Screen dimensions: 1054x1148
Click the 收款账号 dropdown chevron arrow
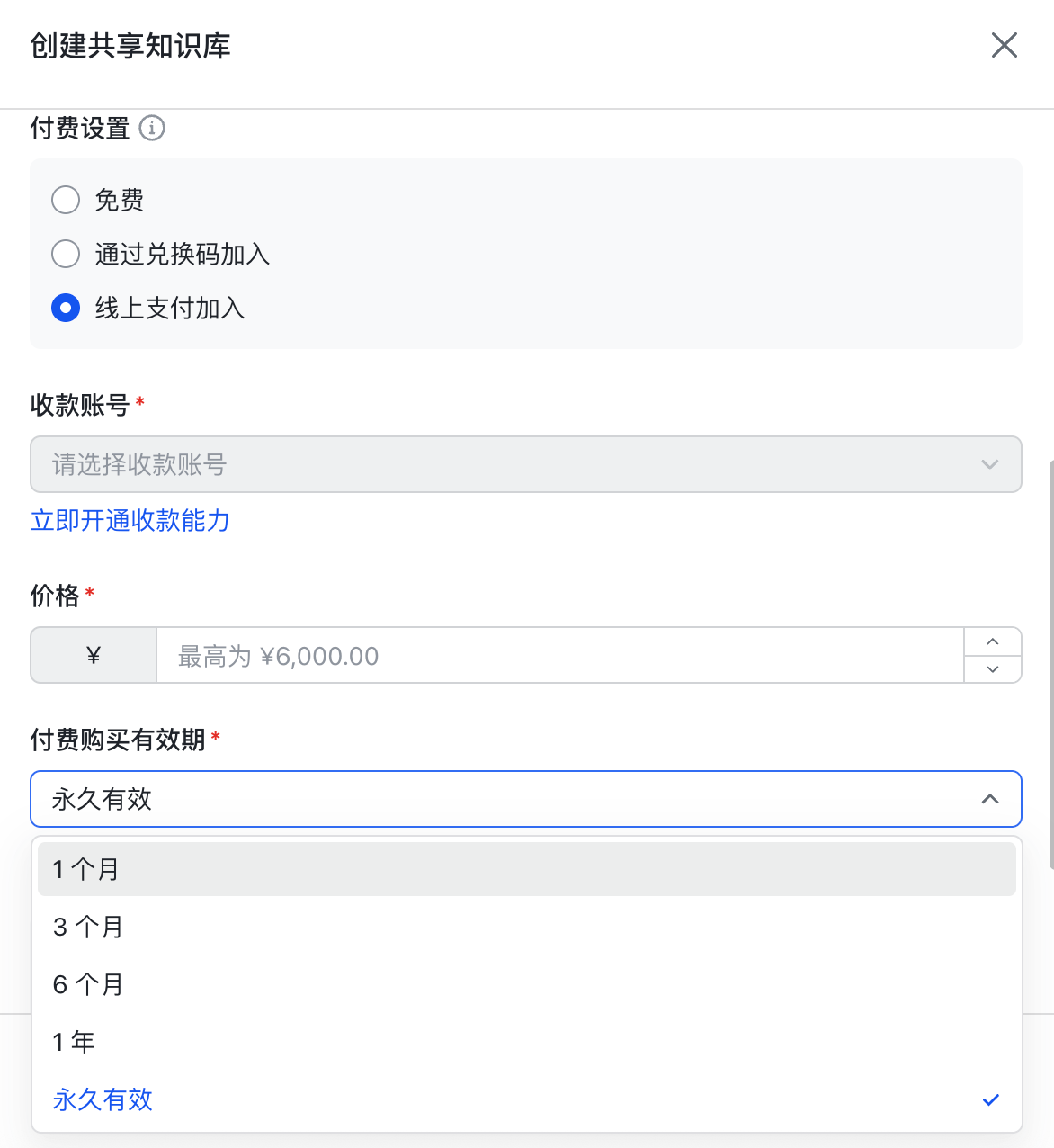coord(990,464)
